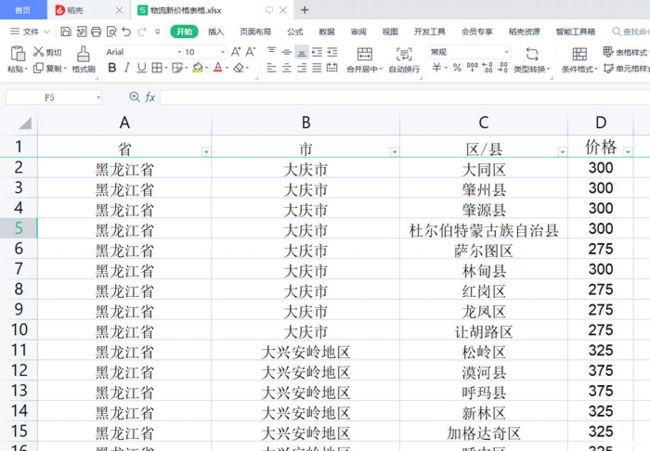Activate the Format Painter brush
This screenshot has width=650, height=451.
tap(83, 54)
